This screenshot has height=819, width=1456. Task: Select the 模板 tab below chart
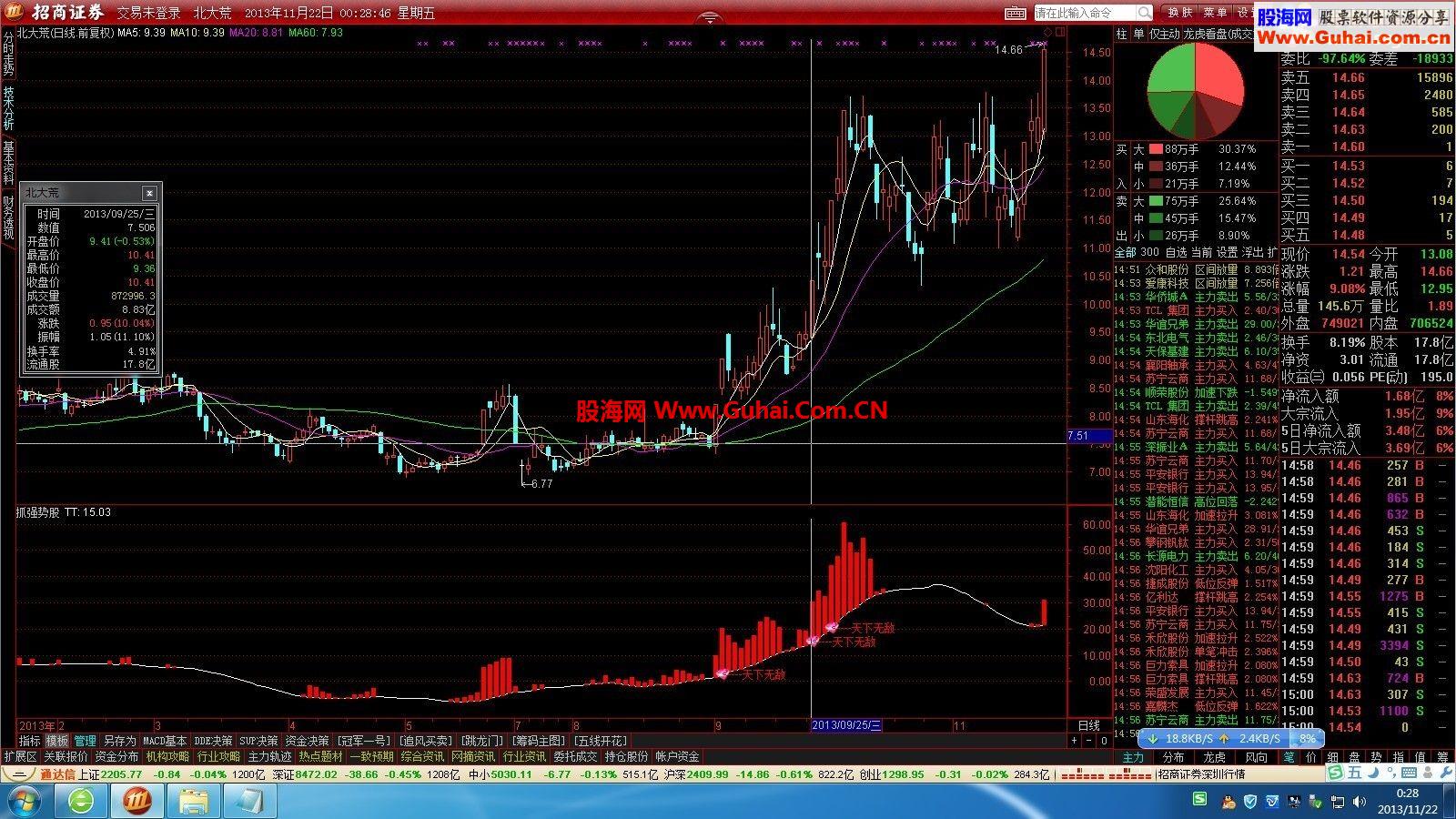56,742
